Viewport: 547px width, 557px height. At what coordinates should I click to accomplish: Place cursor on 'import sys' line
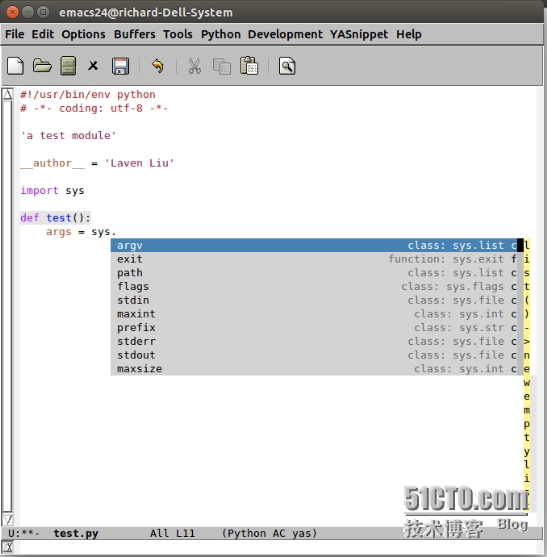pyautogui.click(x=53, y=190)
